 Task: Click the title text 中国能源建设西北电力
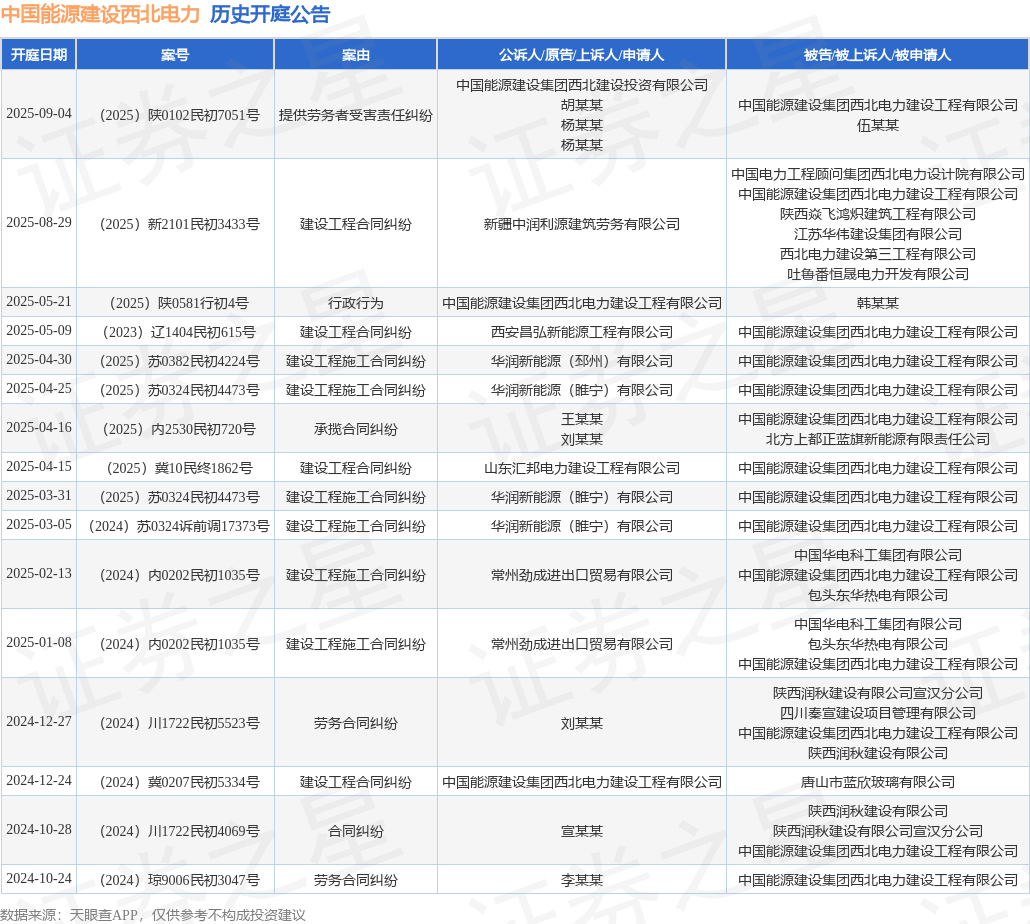tap(101, 14)
